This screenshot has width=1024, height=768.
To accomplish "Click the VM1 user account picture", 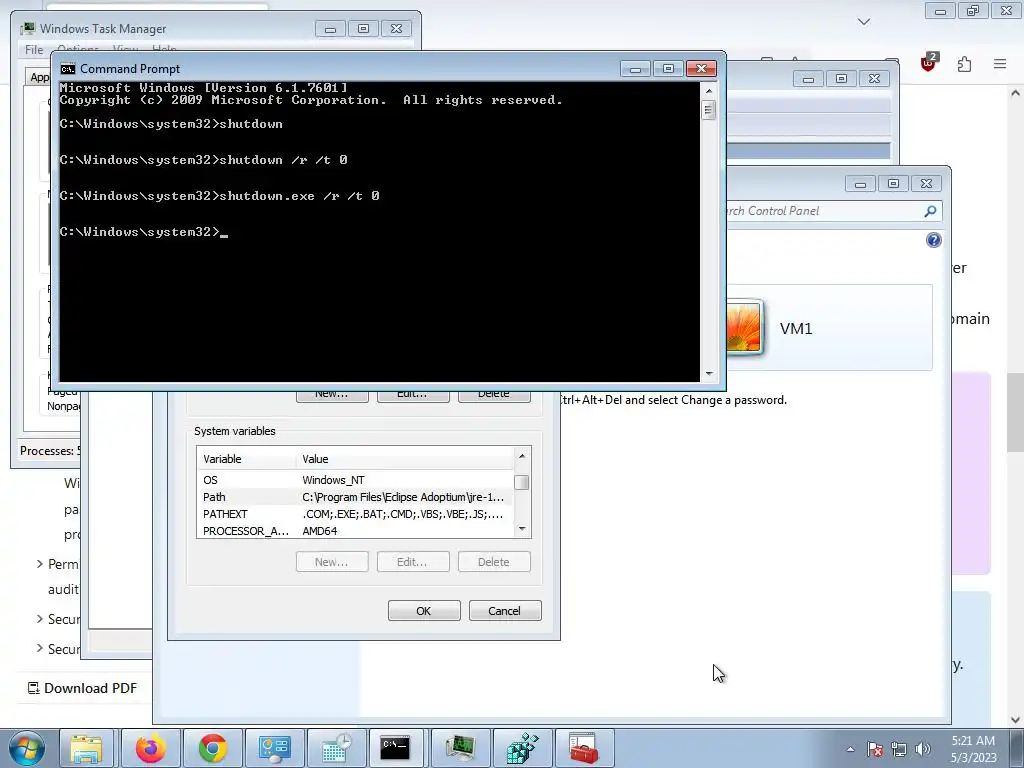I will coord(744,328).
